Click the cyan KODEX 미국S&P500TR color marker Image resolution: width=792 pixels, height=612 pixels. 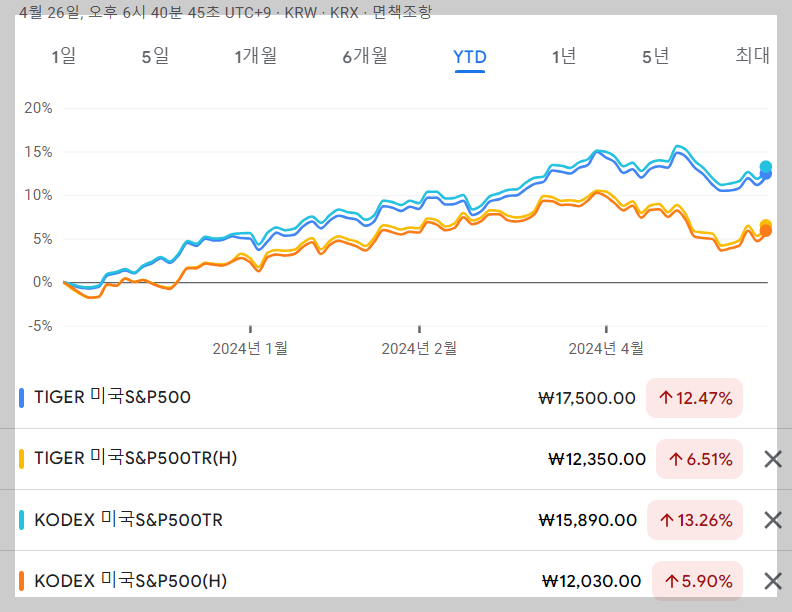point(21,520)
